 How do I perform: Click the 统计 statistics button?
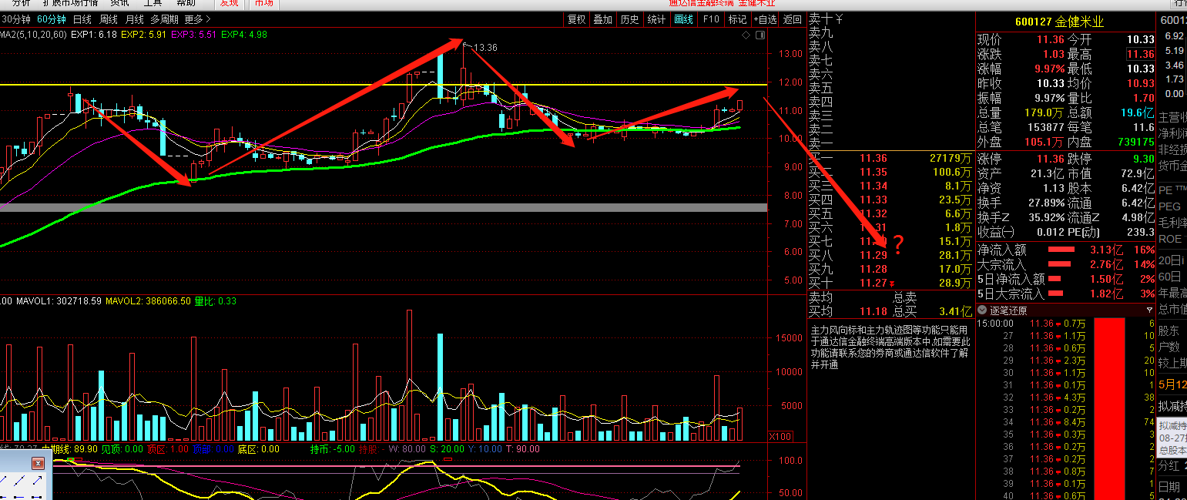pos(656,20)
